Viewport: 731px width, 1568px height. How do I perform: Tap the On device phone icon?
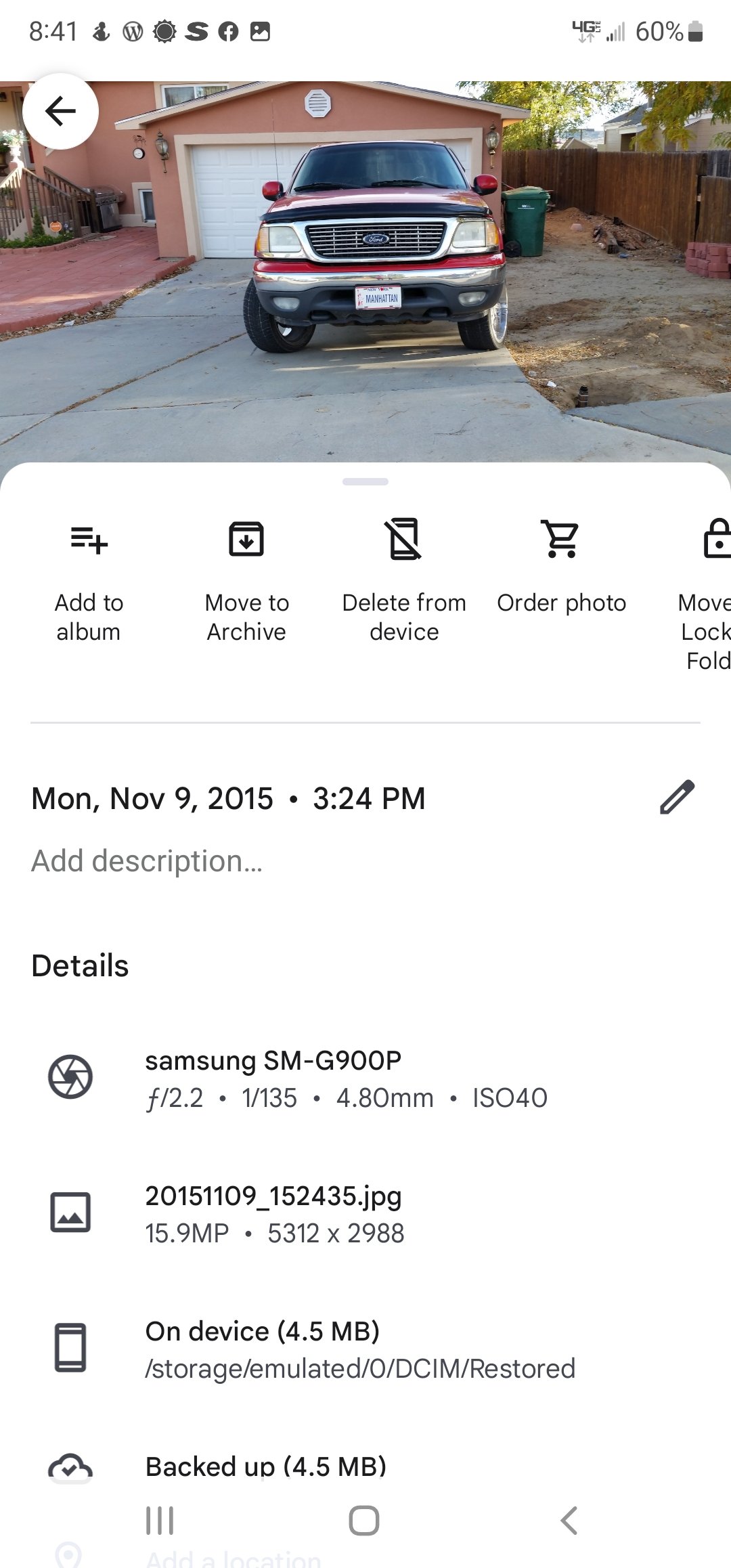click(70, 1347)
